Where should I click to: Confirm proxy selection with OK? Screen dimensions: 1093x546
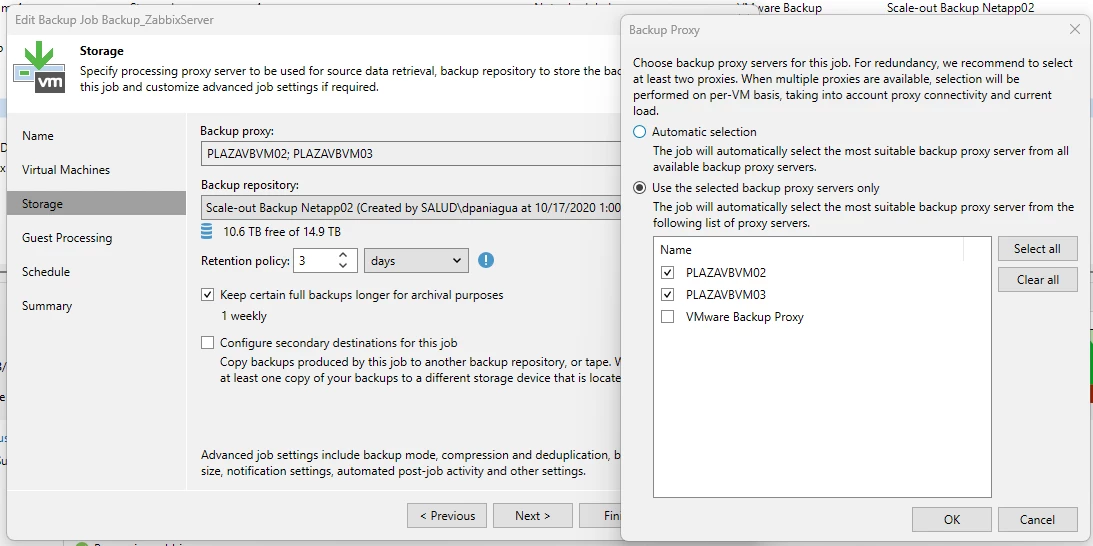(951, 520)
